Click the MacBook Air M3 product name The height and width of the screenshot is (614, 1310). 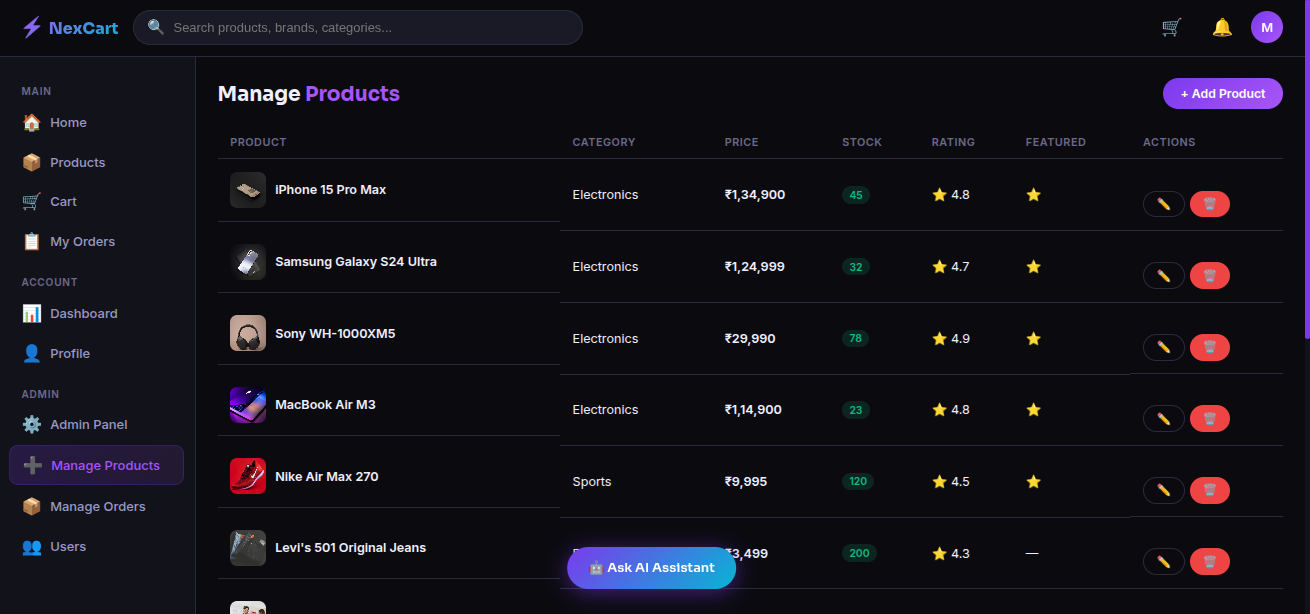[325, 405]
